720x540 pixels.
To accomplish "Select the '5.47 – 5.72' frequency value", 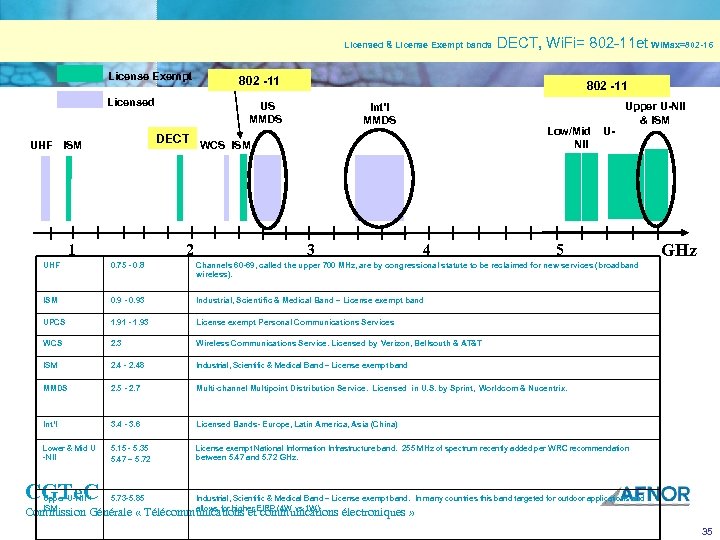I will click(x=130, y=459).
